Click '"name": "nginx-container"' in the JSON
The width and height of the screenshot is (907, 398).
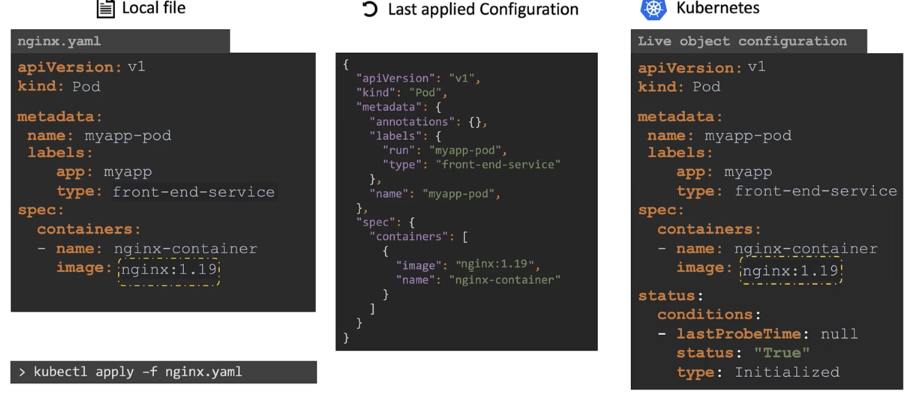(x=479, y=280)
